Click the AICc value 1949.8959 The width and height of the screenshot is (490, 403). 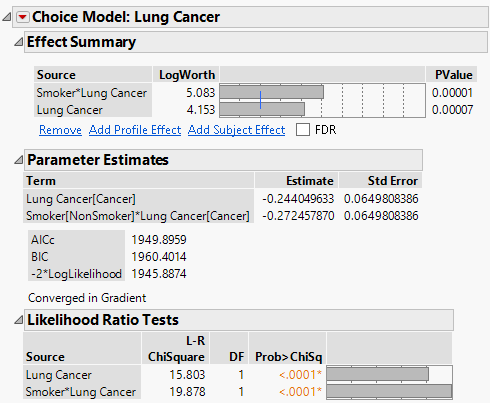[x=159, y=240]
